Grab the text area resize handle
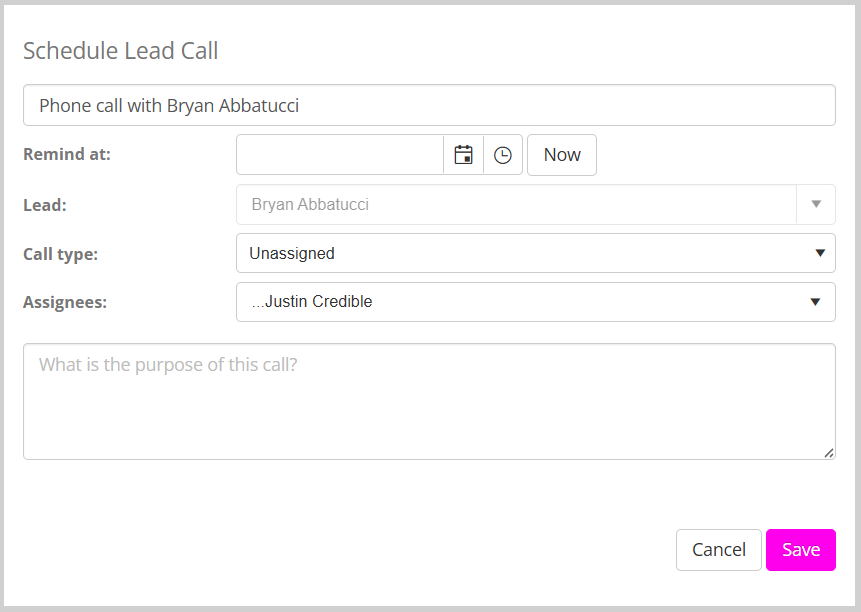 coord(829,453)
